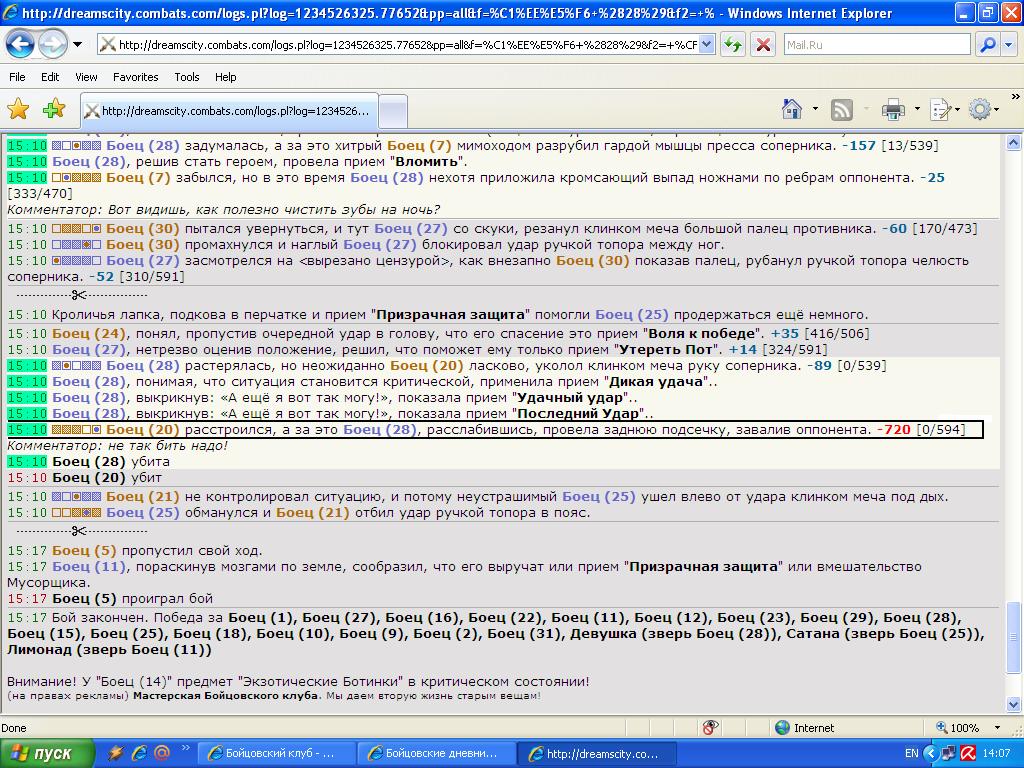Expand hidden quick launch icons chevron
The width and height of the screenshot is (1024, 768).
[x=185, y=748]
